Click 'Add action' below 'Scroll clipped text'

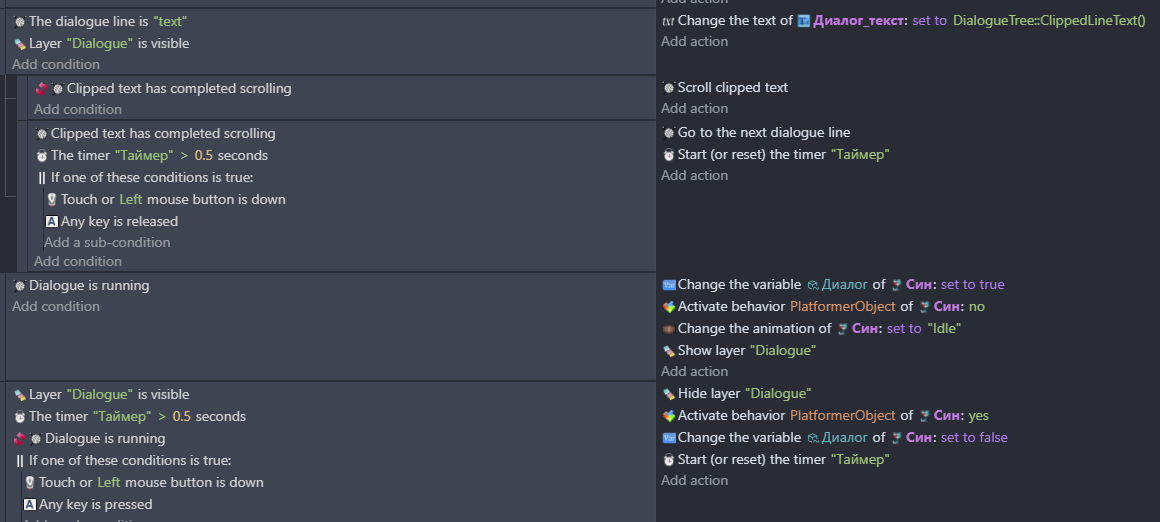pyautogui.click(x=694, y=108)
